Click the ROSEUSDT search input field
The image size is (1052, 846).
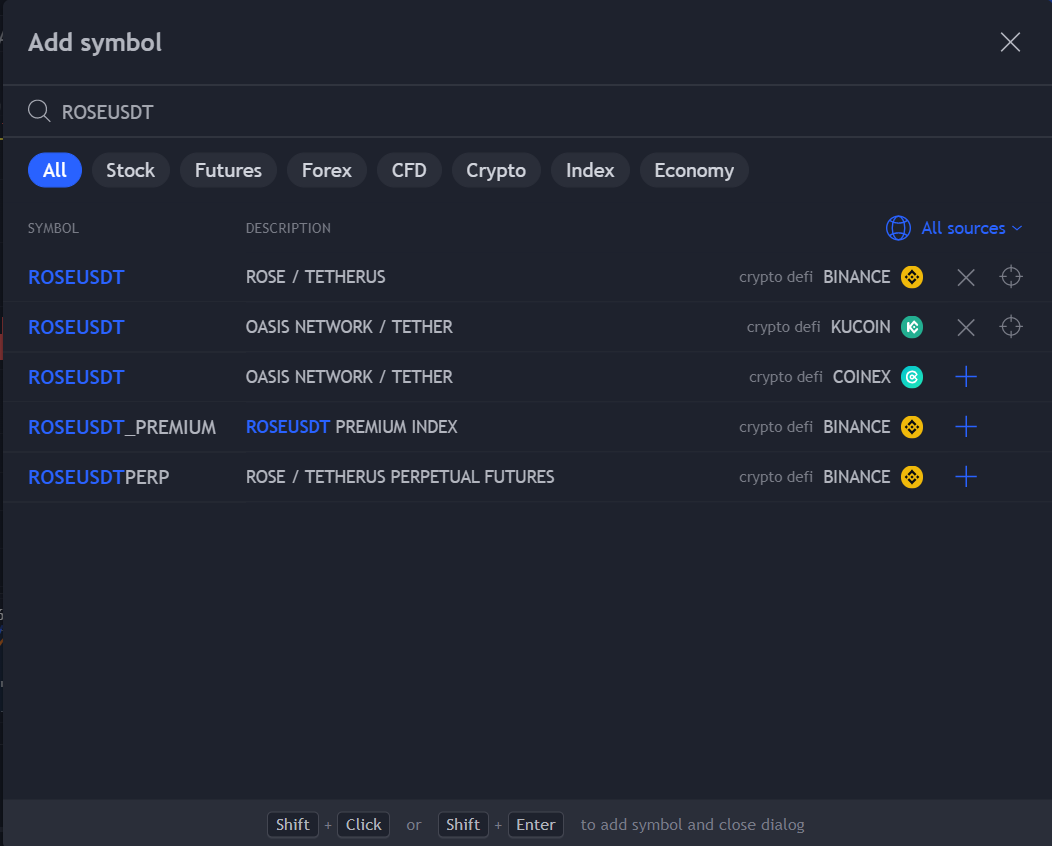pyautogui.click(x=527, y=111)
